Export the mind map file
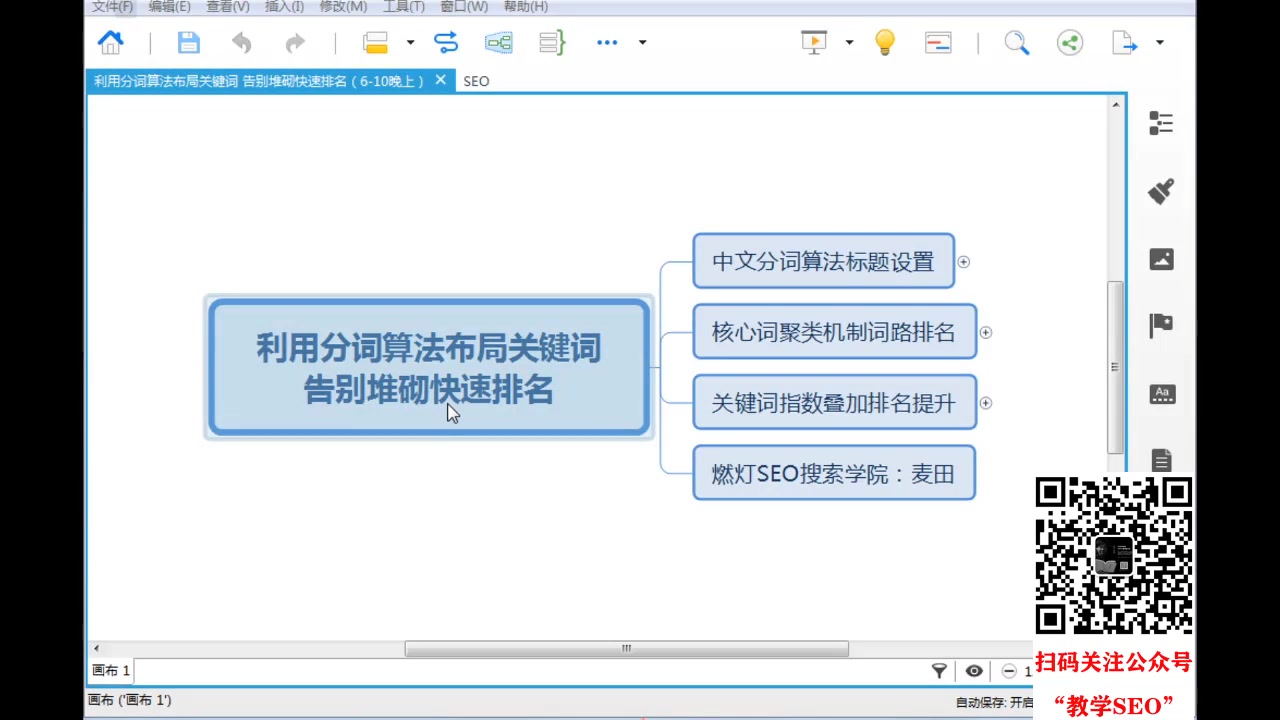The image size is (1280, 720). click(x=1124, y=42)
